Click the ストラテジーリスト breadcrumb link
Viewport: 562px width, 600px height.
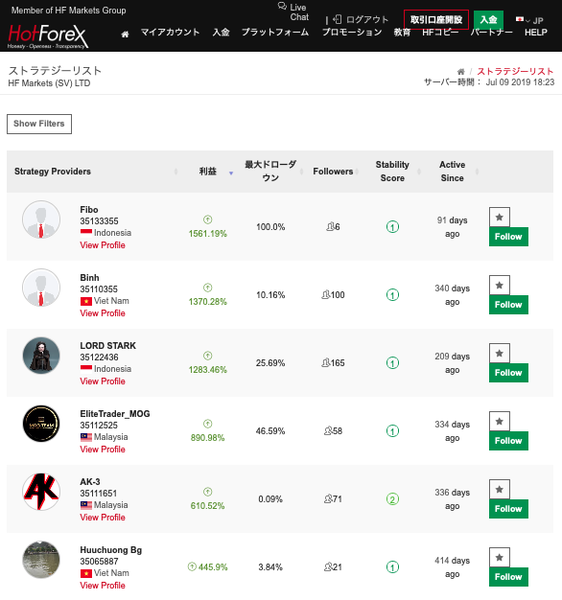515,72
